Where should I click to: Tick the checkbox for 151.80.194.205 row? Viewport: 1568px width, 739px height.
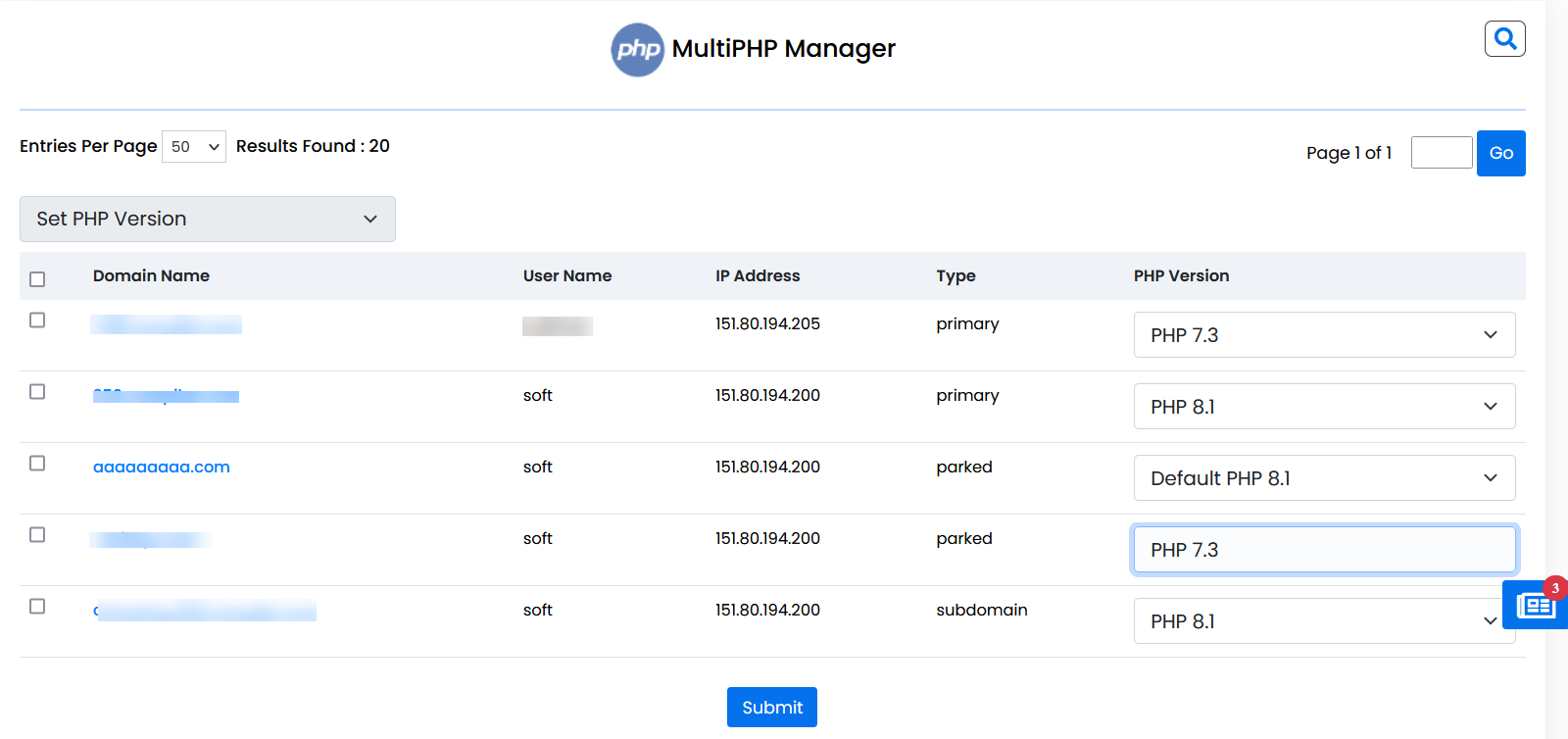[x=37, y=320]
